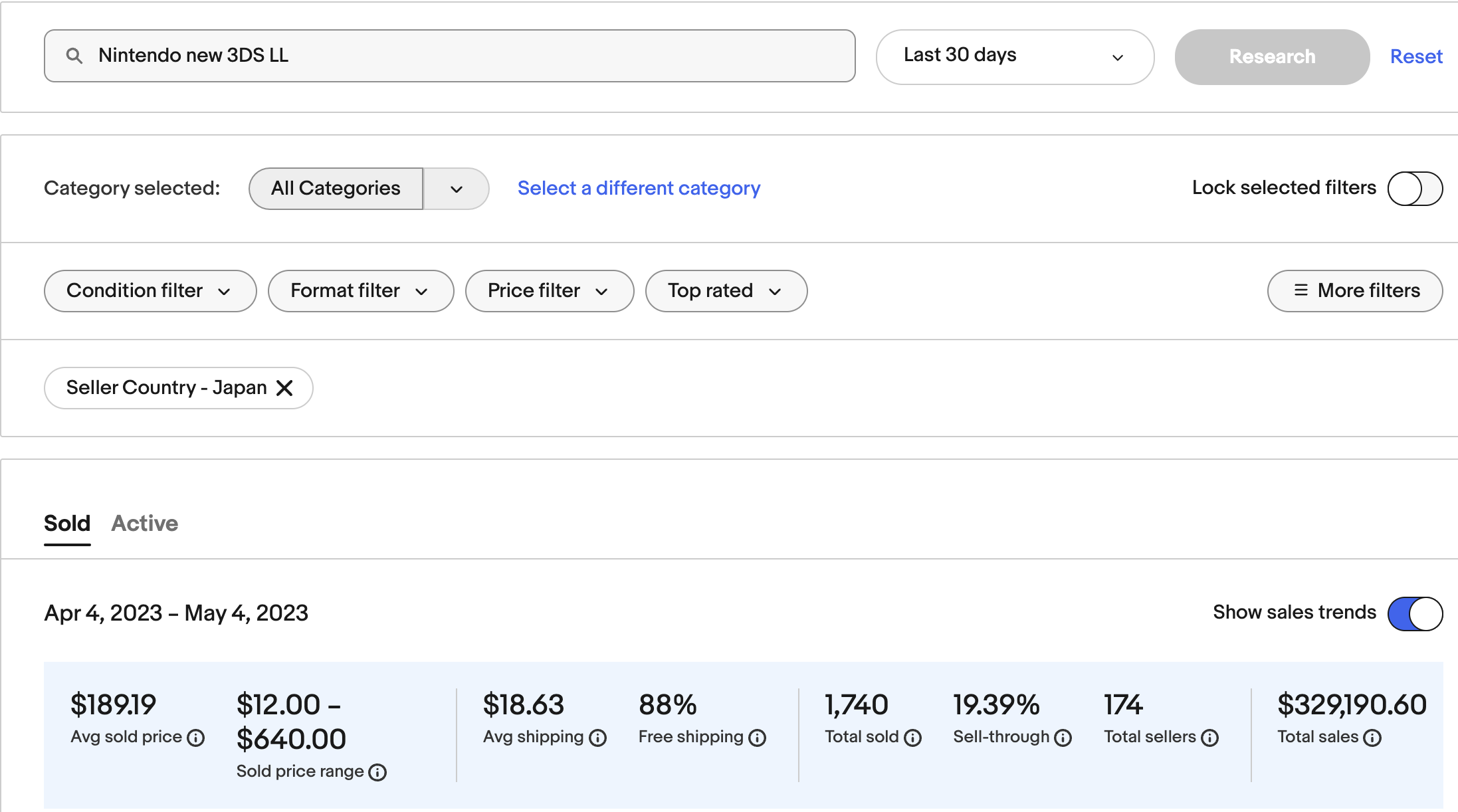Viewport: 1458px width, 812px height.
Task: Expand the category chevron next to All Categories
Action: click(x=456, y=189)
